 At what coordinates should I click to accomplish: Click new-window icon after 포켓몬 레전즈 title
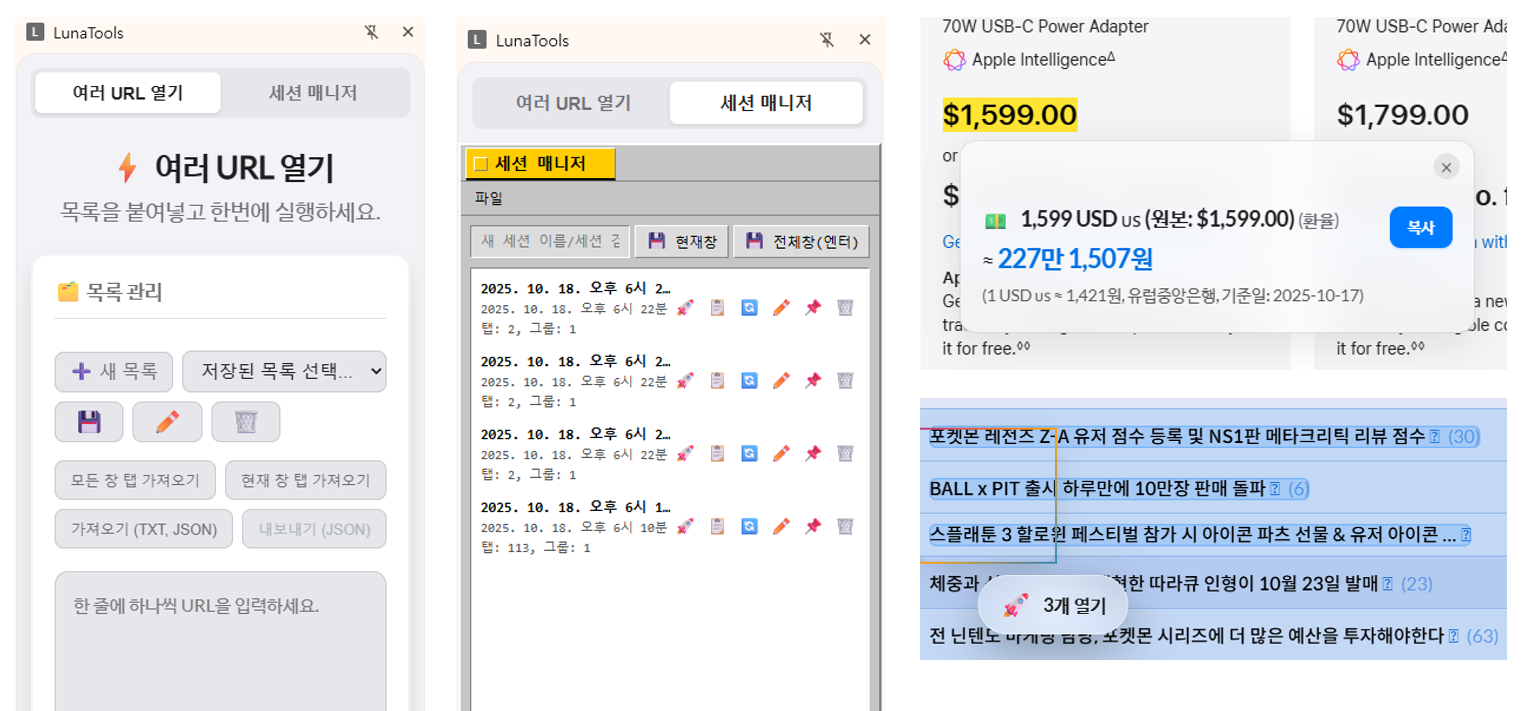coord(1435,437)
